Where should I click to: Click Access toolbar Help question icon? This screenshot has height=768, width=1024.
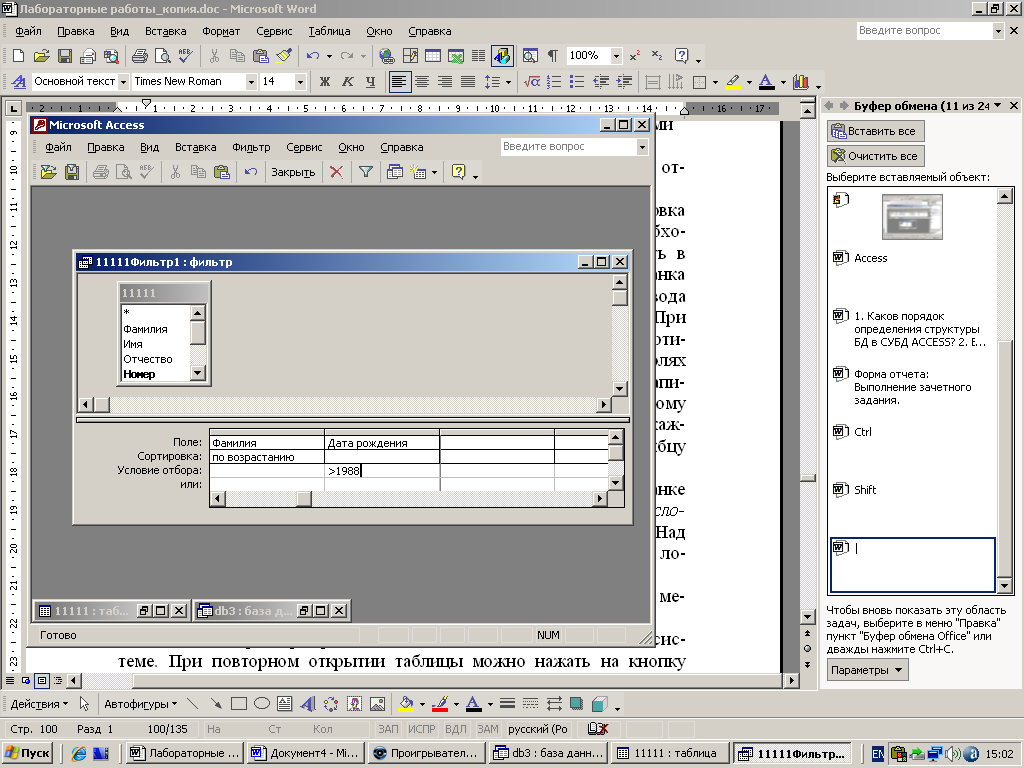point(458,172)
